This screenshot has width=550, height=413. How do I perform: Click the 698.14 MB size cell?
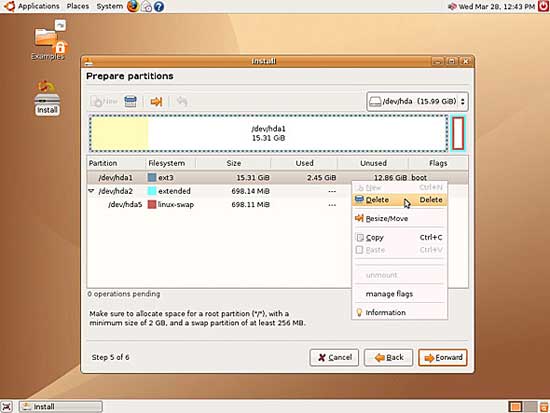click(250, 191)
